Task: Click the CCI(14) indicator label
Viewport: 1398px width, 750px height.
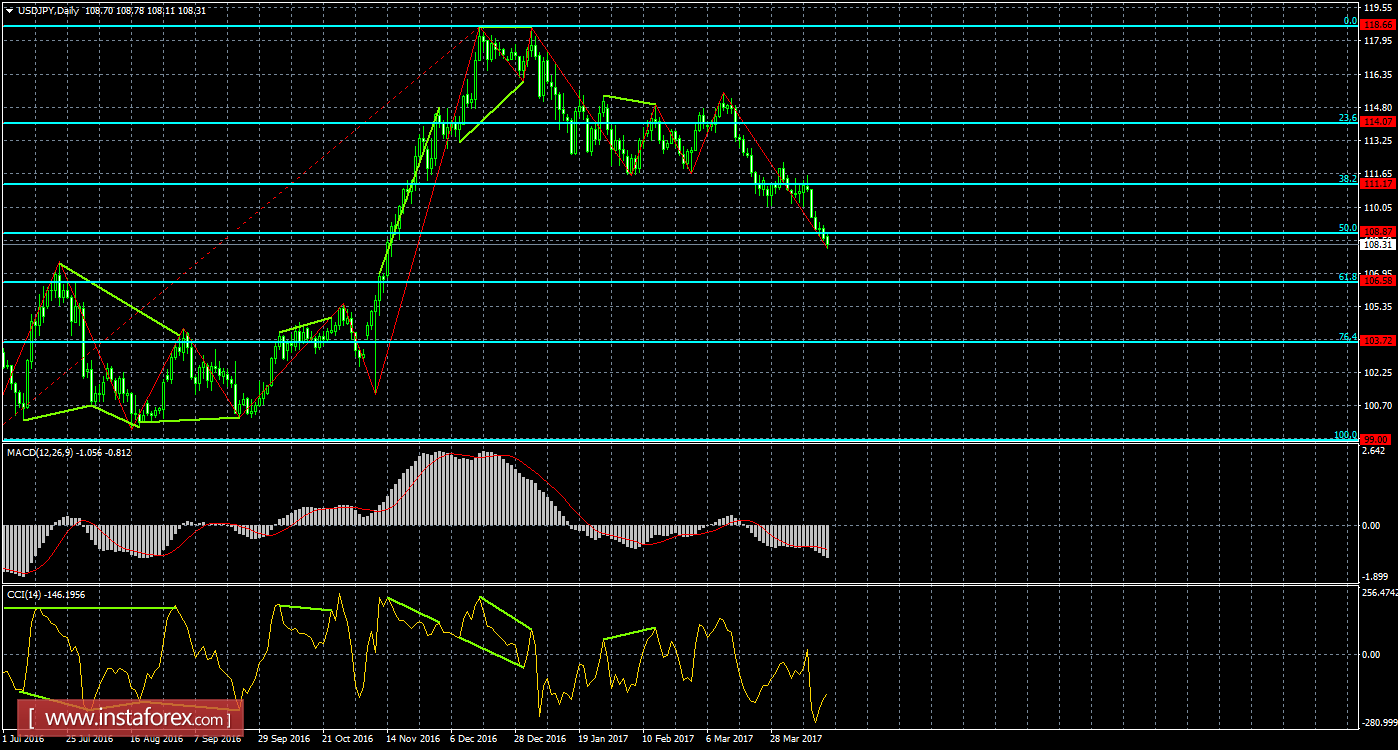Action: point(46,594)
